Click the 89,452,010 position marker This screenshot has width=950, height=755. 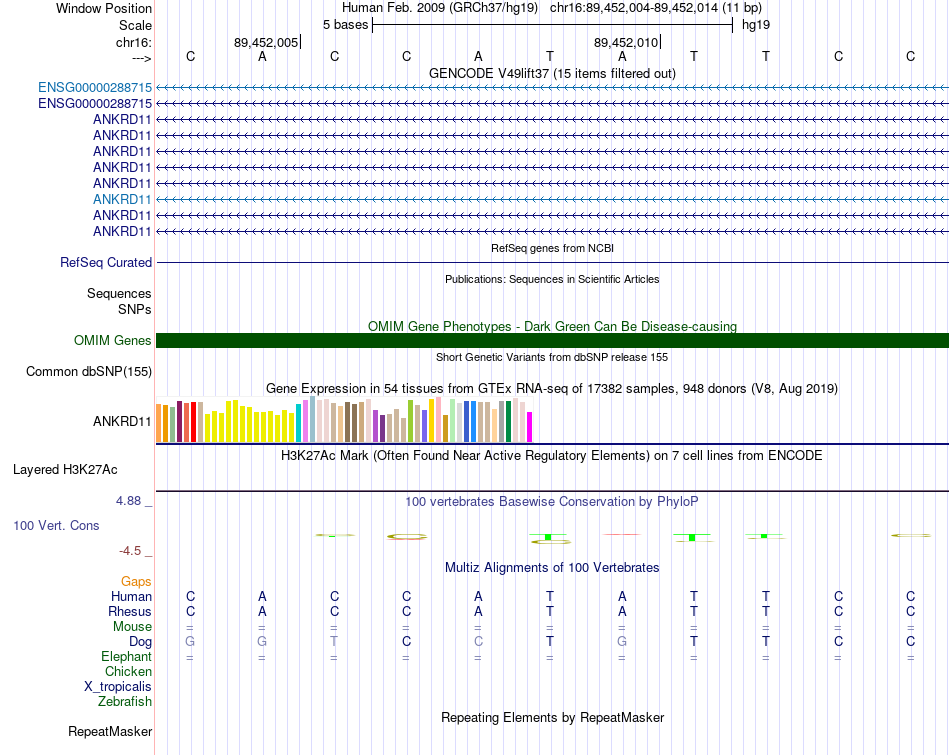[627, 42]
